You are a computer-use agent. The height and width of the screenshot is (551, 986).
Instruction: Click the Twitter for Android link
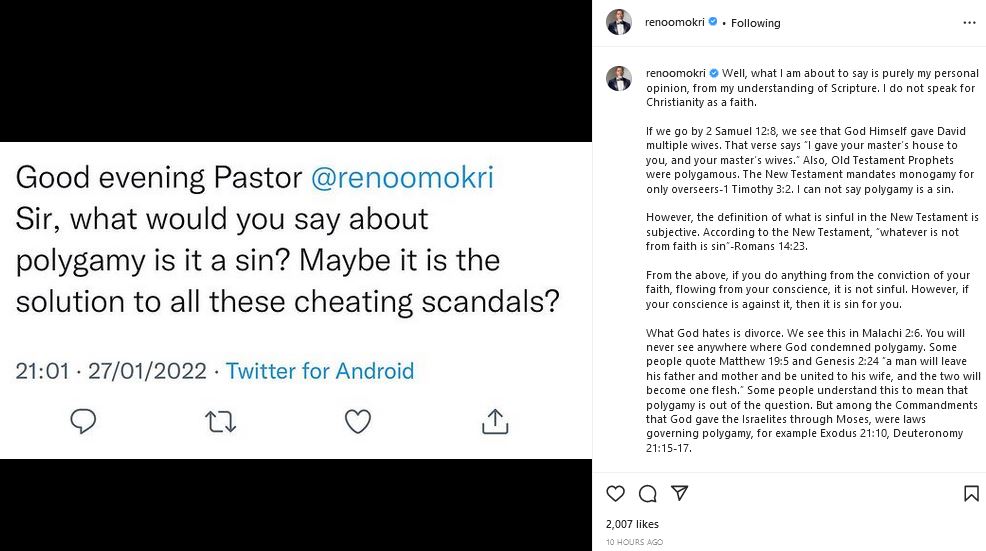(320, 371)
